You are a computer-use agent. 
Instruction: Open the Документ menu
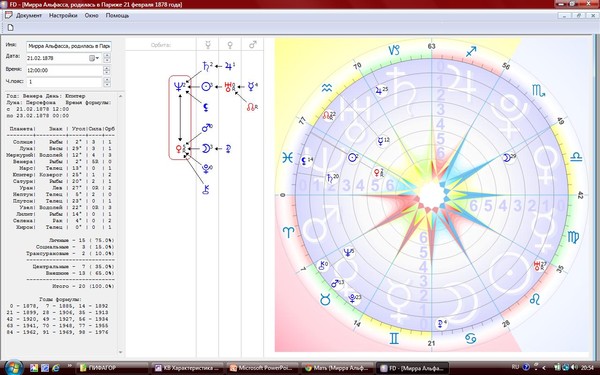(x=29, y=16)
